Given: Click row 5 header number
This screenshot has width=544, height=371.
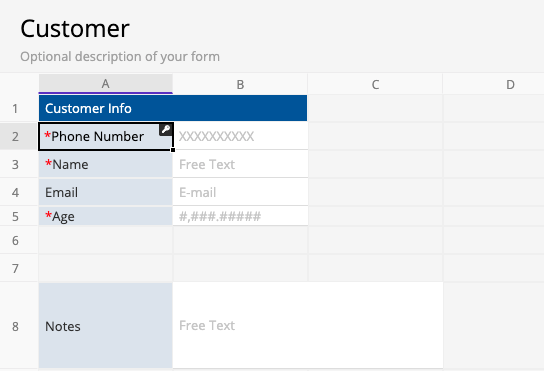Looking at the screenshot, I should pyautogui.click(x=15, y=216).
